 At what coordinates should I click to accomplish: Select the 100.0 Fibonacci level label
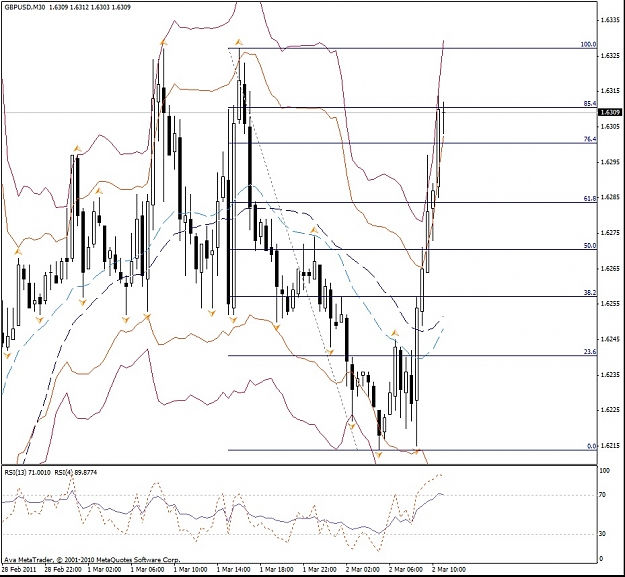pyautogui.click(x=588, y=44)
